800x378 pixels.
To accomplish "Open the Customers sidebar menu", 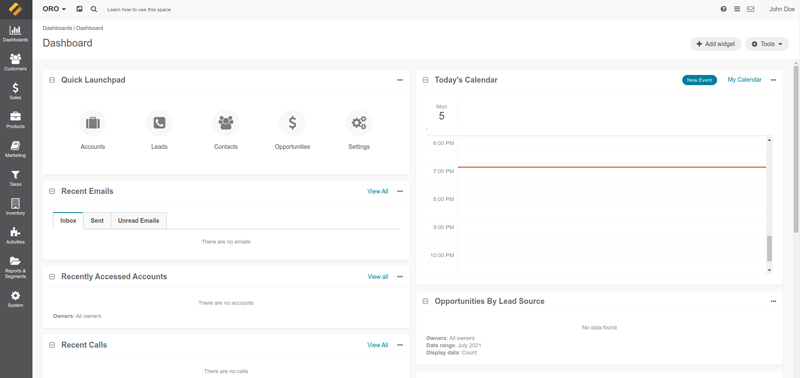I will (15, 62).
